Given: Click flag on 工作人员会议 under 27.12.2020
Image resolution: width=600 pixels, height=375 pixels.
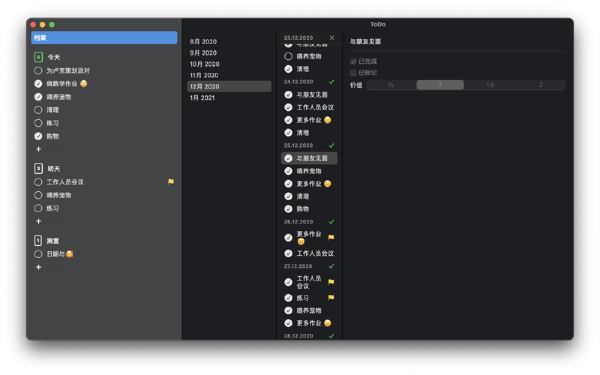Looking at the screenshot, I should point(331,282).
